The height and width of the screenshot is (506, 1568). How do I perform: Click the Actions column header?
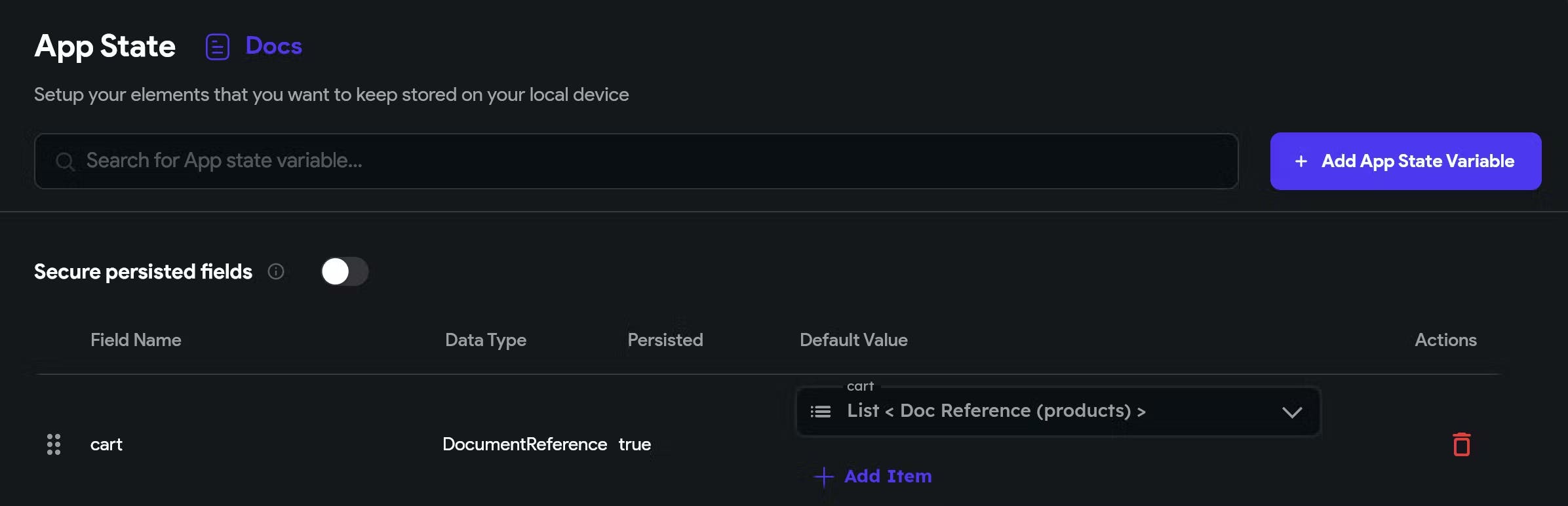tap(1445, 340)
